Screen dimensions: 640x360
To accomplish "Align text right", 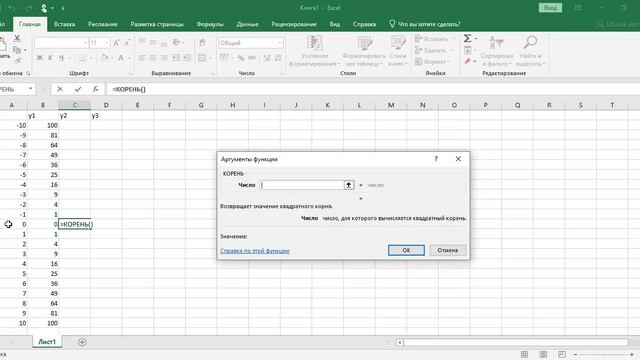I will click(x=163, y=58).
